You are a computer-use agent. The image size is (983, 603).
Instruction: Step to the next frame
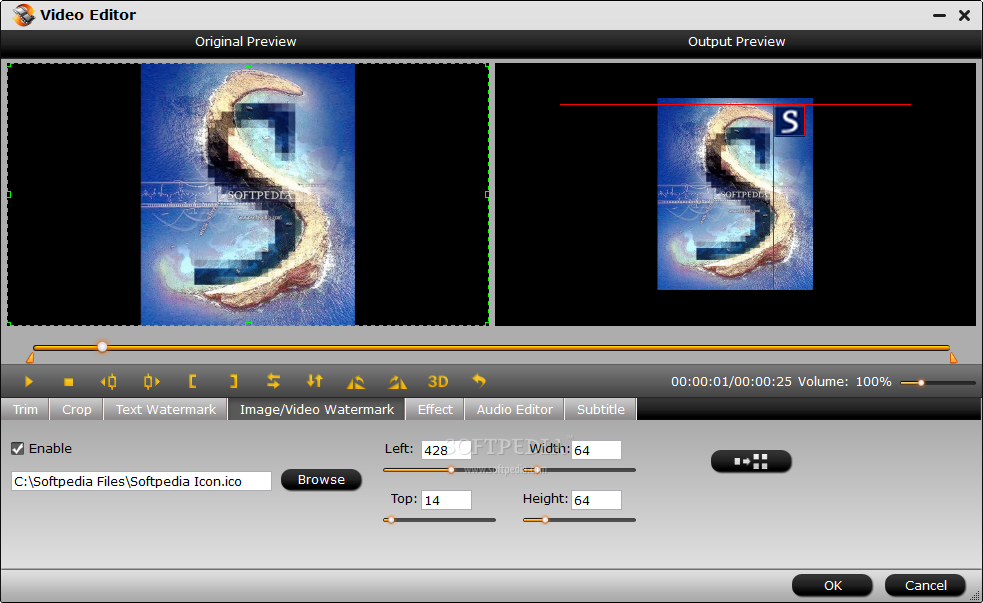click(x=151, y=381)
